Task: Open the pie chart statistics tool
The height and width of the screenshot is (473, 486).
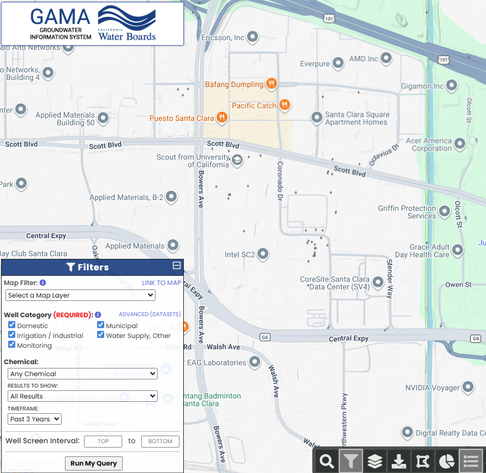Action: click(x=447, y=461)
